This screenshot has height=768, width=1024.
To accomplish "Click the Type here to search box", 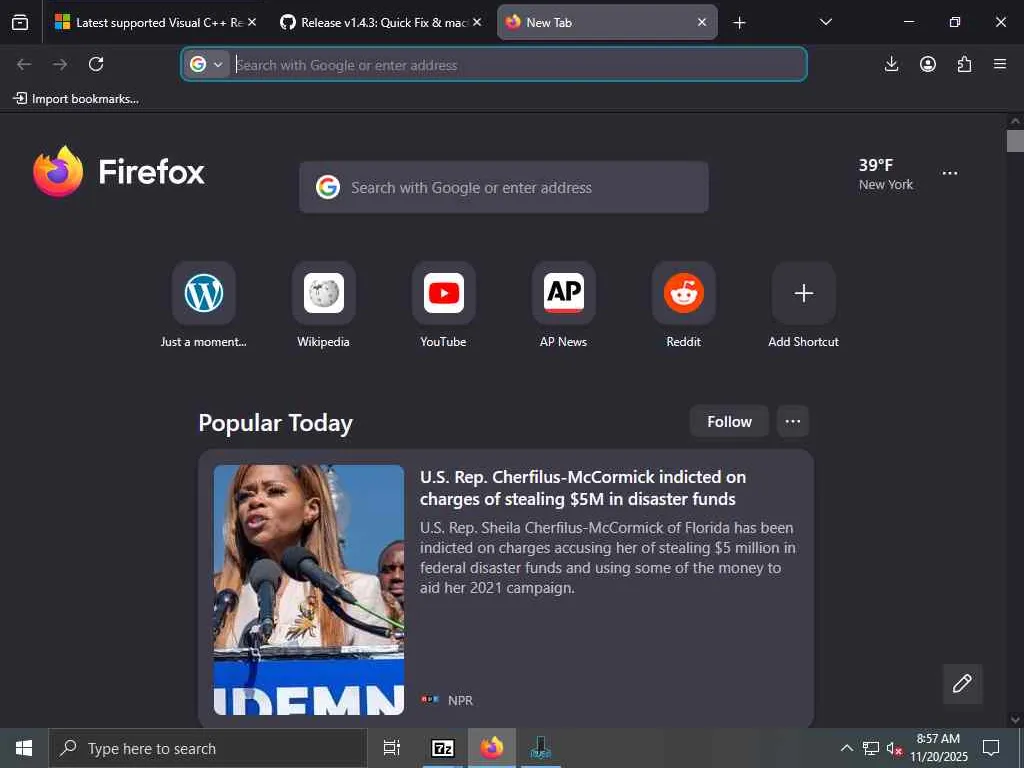I will [x=208, y=748].
